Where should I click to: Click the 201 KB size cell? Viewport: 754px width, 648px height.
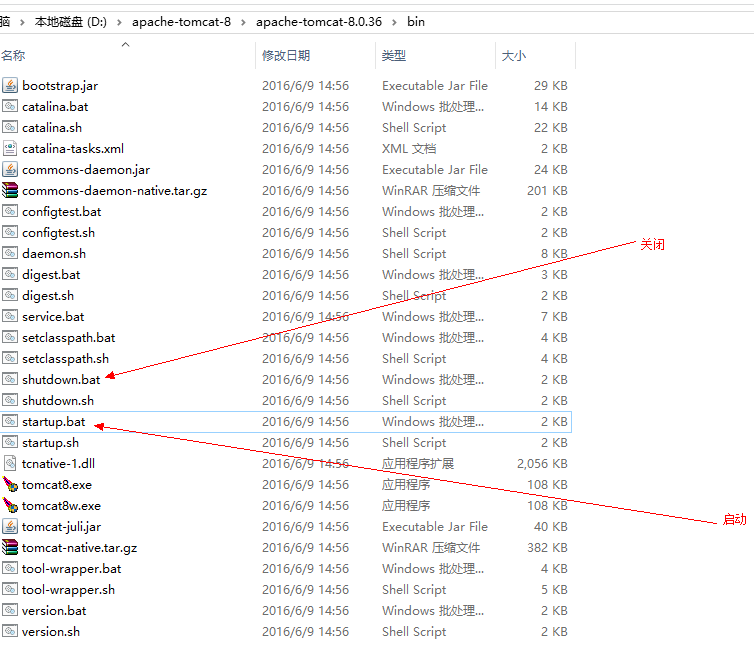pos(547,191)
